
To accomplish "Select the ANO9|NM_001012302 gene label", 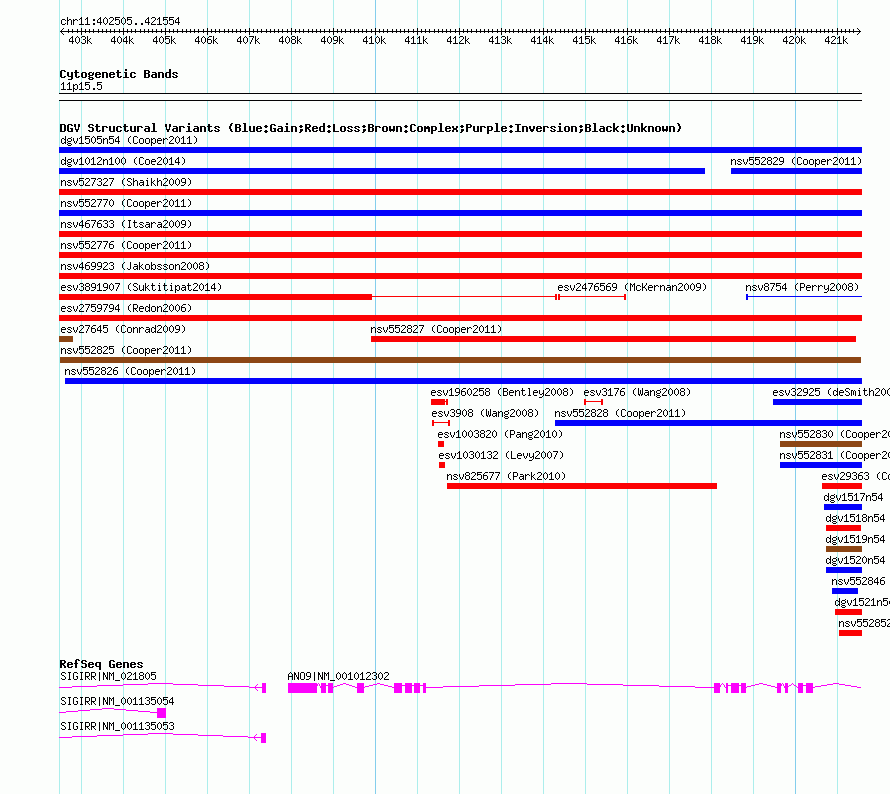I will click(x=338, y=677).
